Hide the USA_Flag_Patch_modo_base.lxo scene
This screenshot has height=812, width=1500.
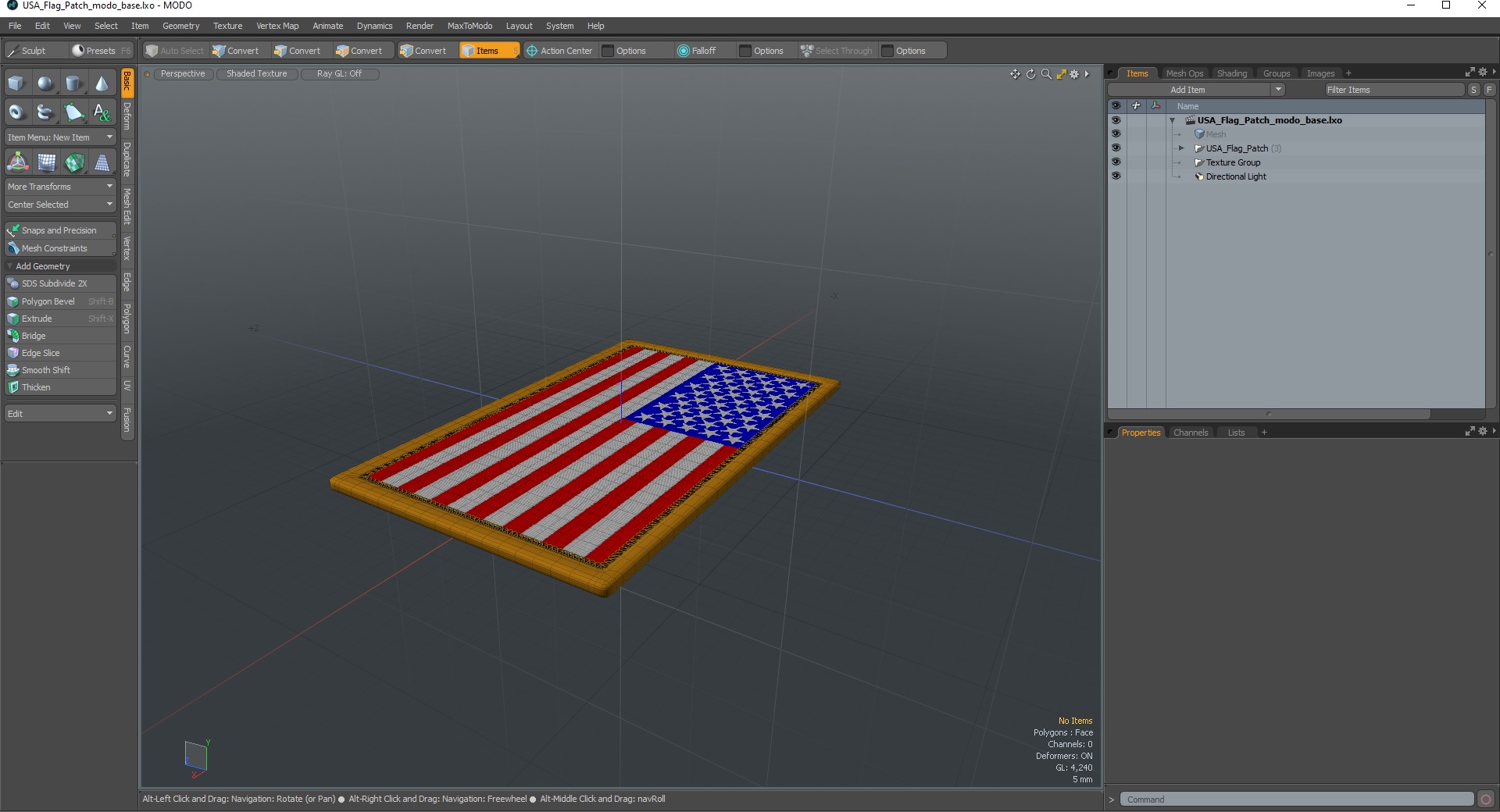click(x=1116, y=120)
